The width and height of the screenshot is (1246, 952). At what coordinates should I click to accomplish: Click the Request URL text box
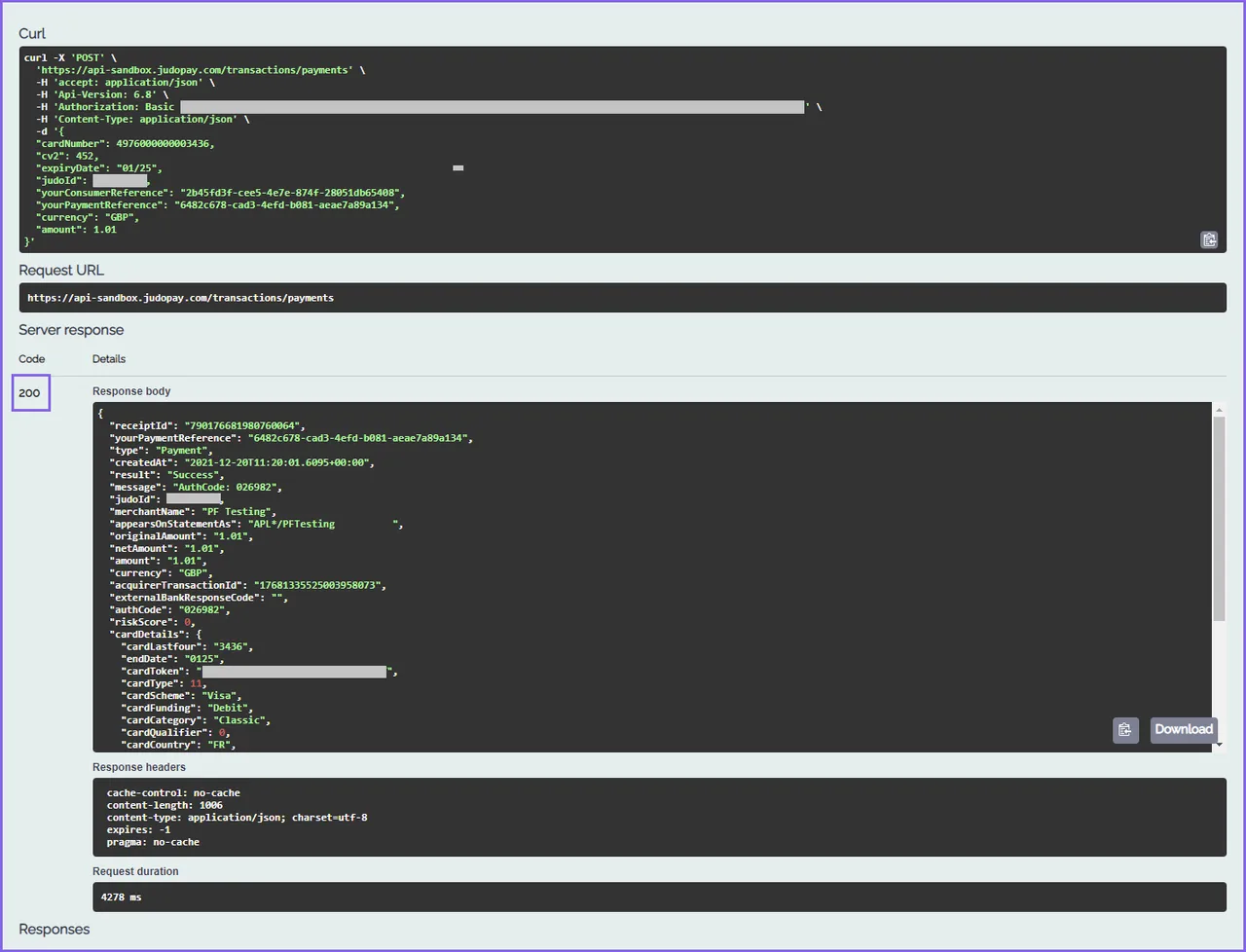tap(622, 298)
